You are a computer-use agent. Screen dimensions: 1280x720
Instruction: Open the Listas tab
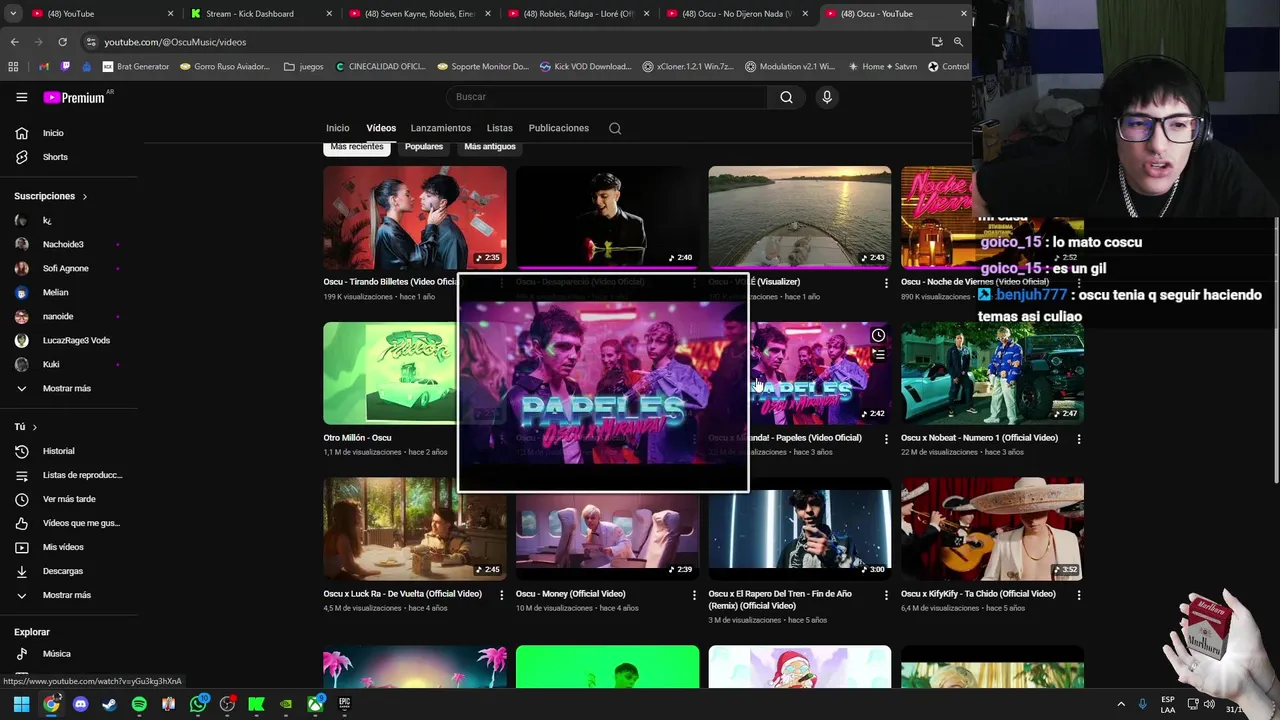(x=500, y=128)
